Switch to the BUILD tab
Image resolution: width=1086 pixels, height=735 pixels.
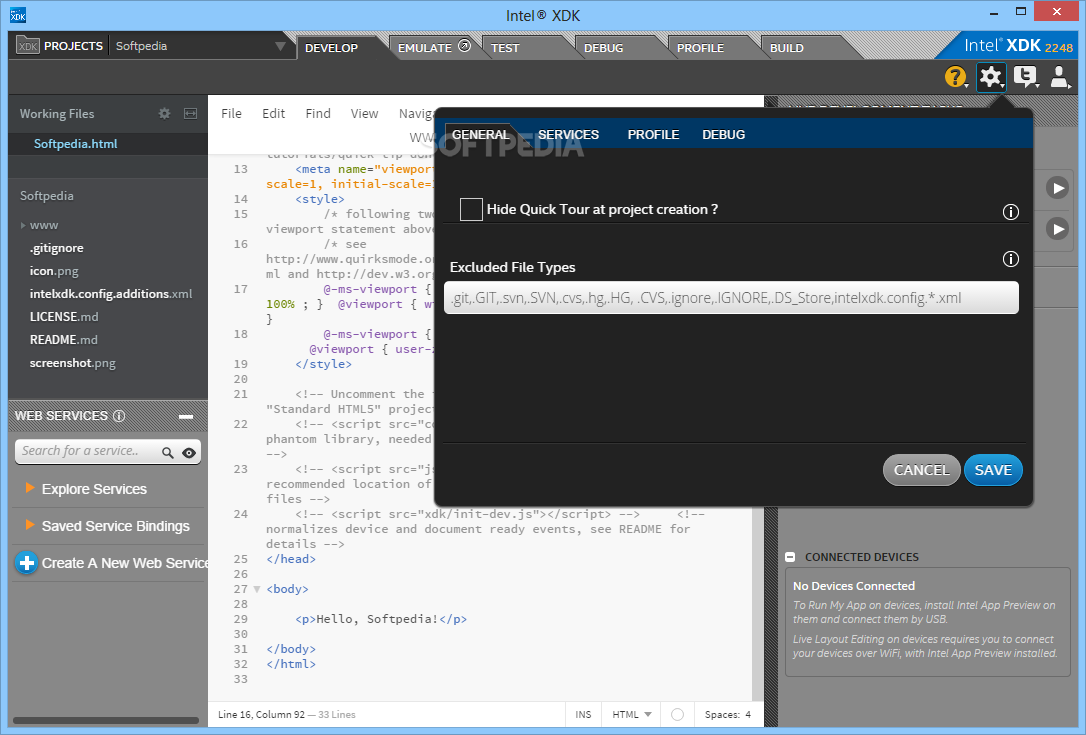[787, 48]
